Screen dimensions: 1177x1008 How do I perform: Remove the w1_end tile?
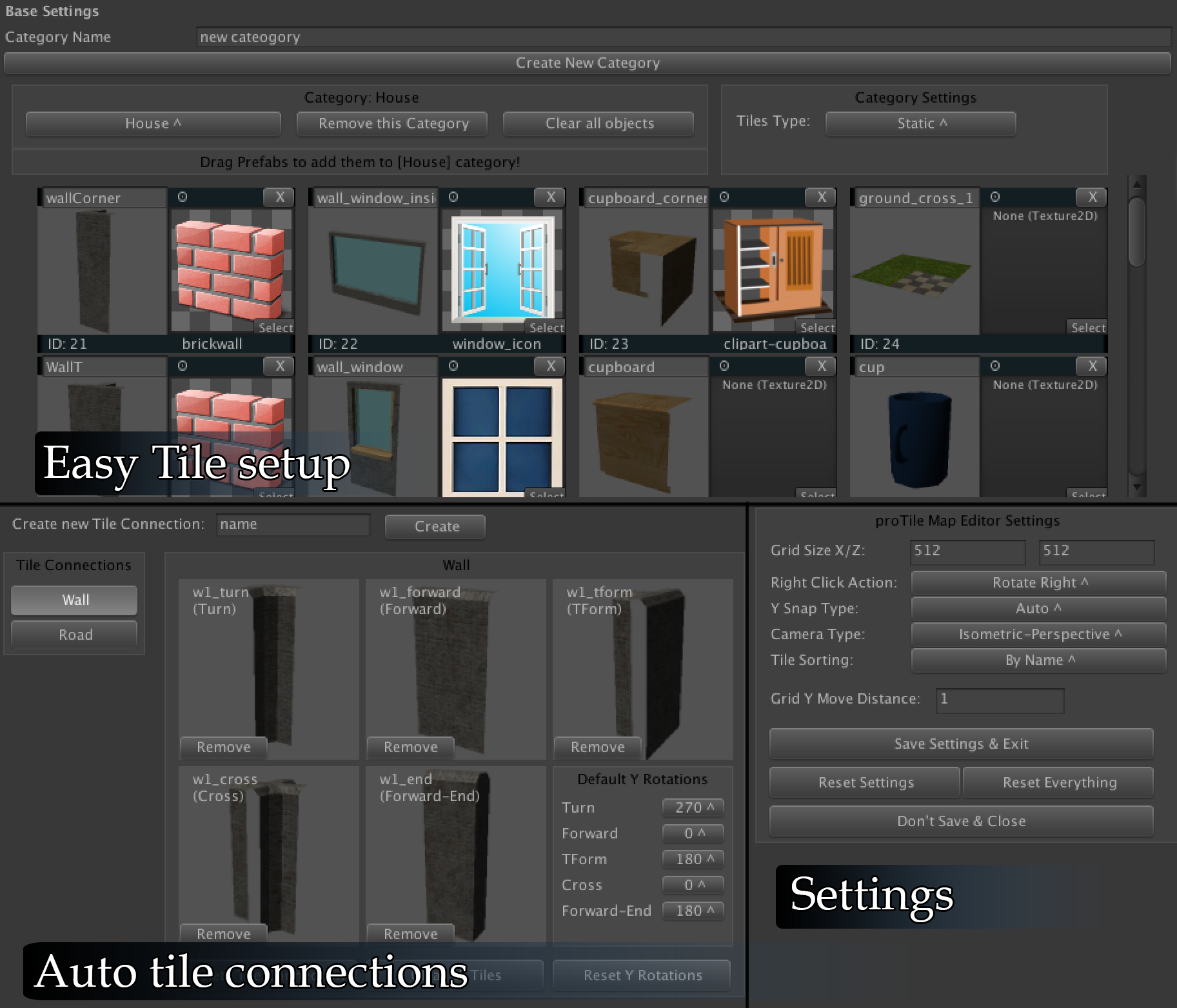click(410, 934)
